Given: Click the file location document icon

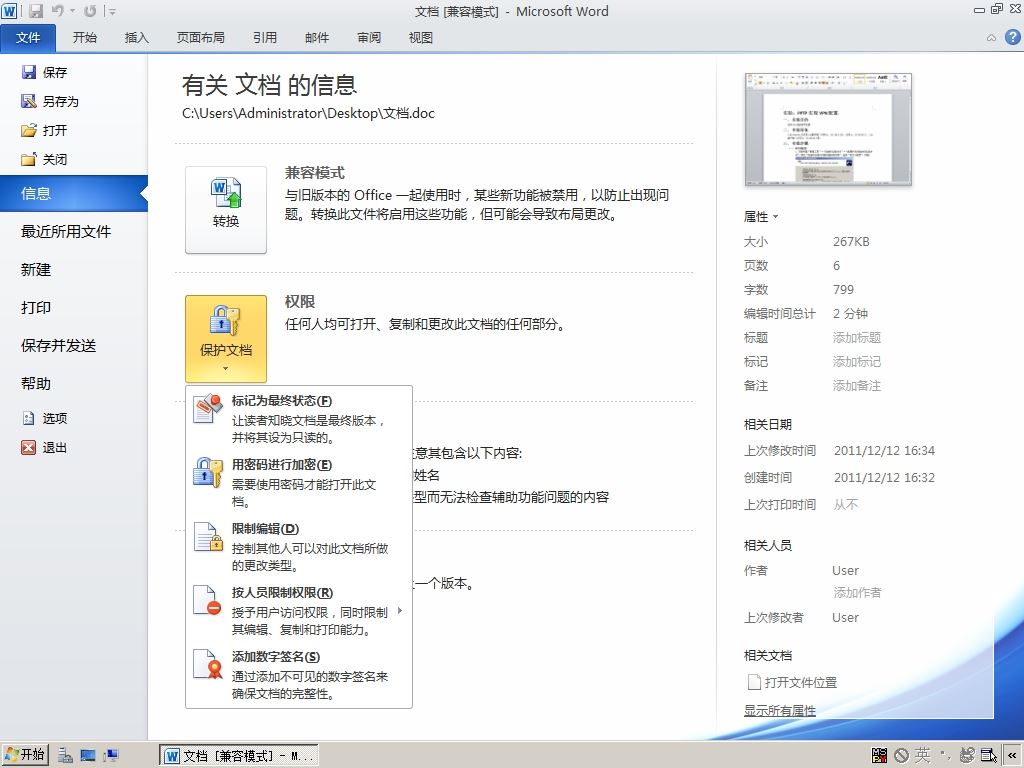Looking at the screenshot, I should (x=754, y=682).
